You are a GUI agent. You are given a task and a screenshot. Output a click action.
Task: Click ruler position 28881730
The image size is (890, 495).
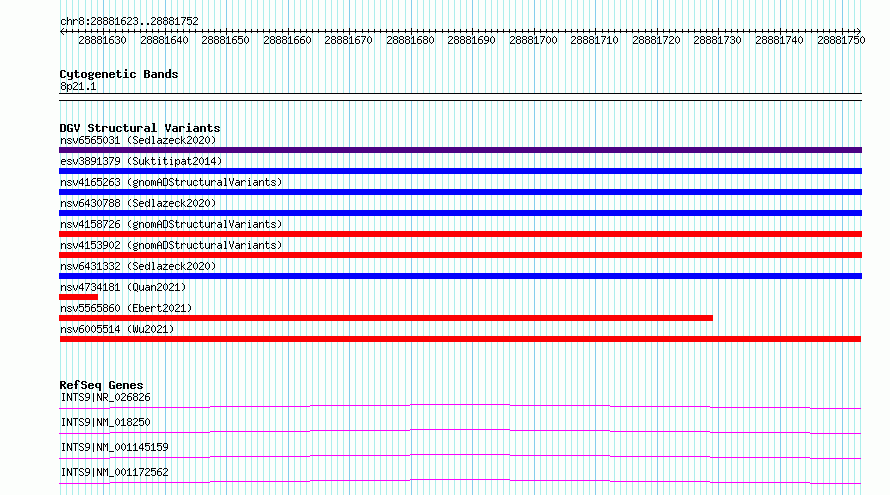click(x=717, y=40)
